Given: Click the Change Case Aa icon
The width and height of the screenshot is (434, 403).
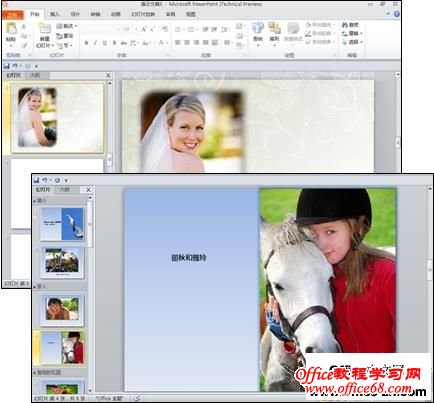Looking at the screenshot, I should pyautogui.click(x=146, y=43).
